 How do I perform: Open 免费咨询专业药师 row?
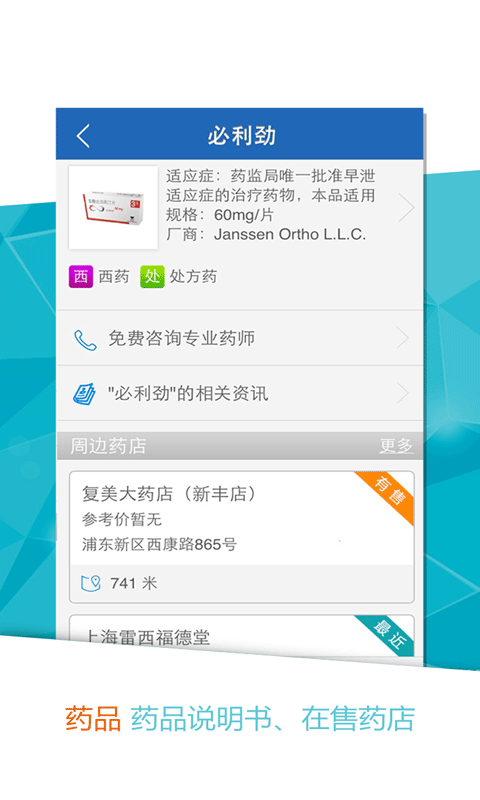pyautogui.click(x=240, y=338)
